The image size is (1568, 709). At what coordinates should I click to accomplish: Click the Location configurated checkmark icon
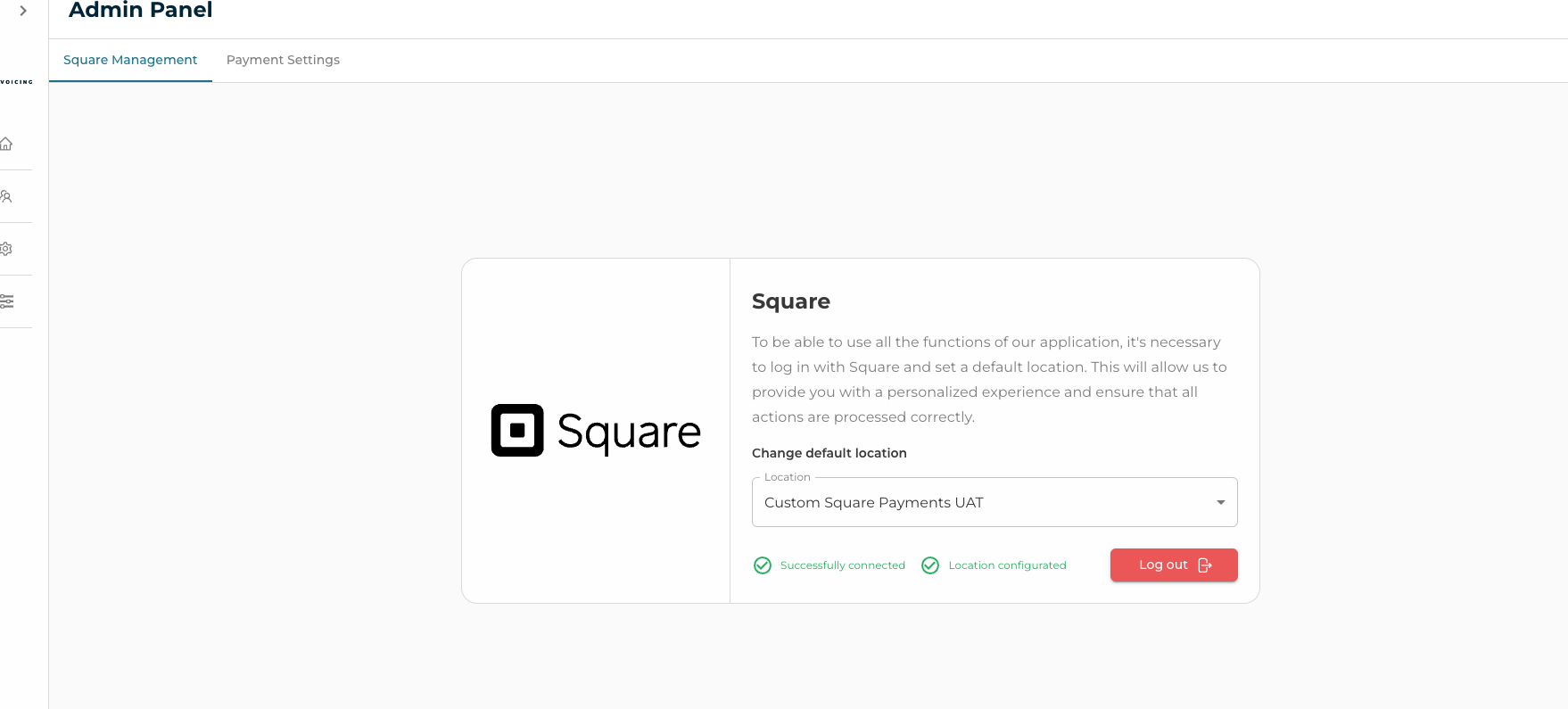click(x=930, y=565)
